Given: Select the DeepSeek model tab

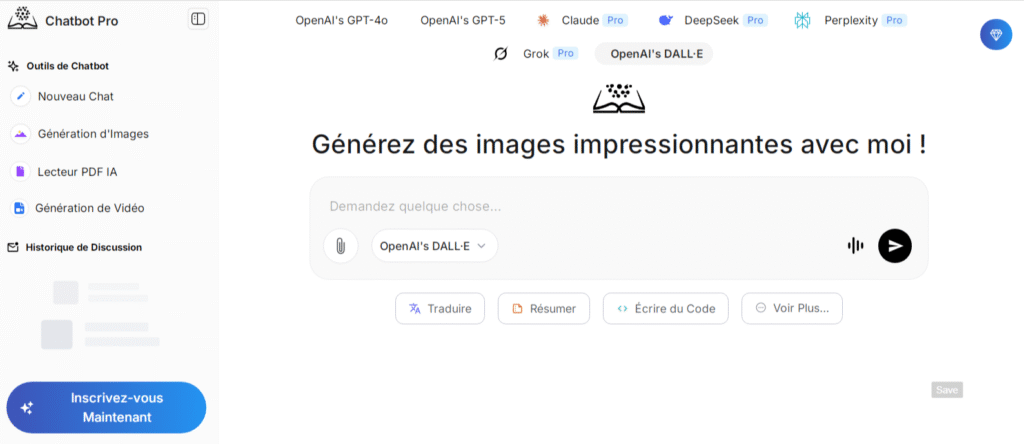Looking at the screenshot, I should (x=712, y=20).
